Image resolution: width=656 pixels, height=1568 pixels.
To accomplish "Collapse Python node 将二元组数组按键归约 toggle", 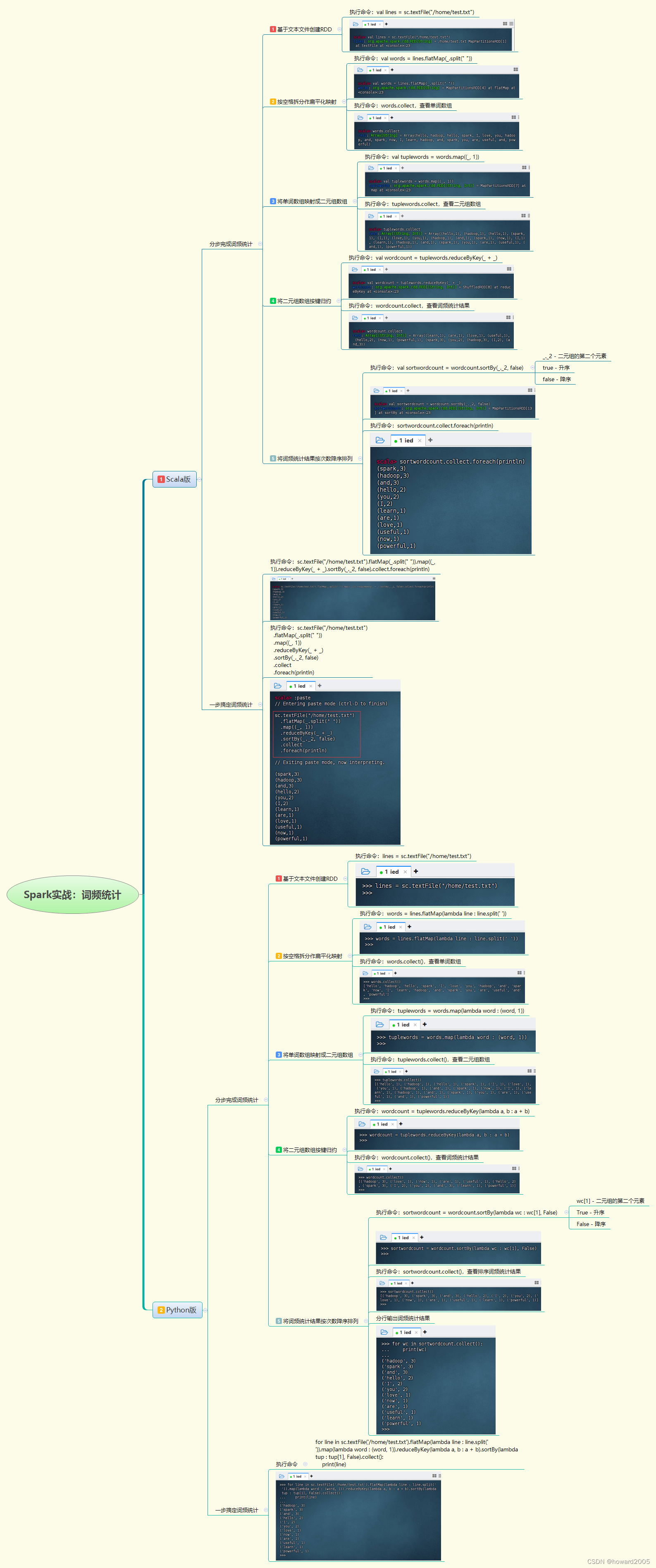I will pyautogui.click(x=344, y=1150).
